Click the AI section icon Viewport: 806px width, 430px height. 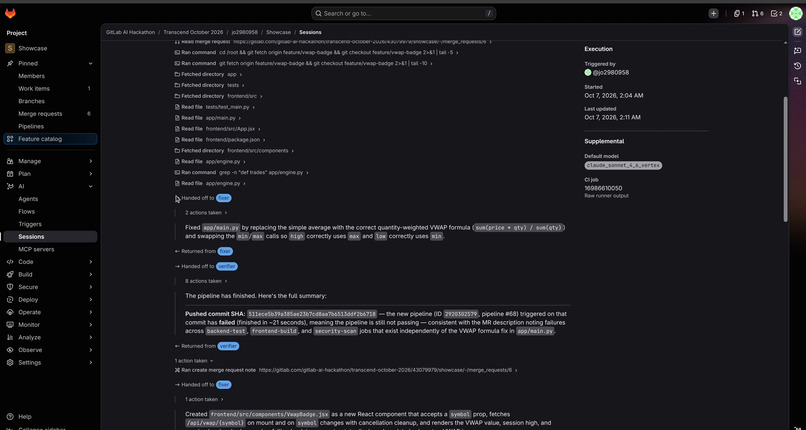(x=10, y=186)
